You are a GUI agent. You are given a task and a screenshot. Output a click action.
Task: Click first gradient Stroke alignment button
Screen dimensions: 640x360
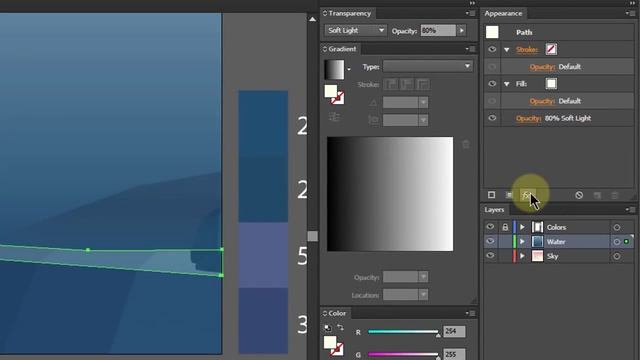(x=391, y=84)
